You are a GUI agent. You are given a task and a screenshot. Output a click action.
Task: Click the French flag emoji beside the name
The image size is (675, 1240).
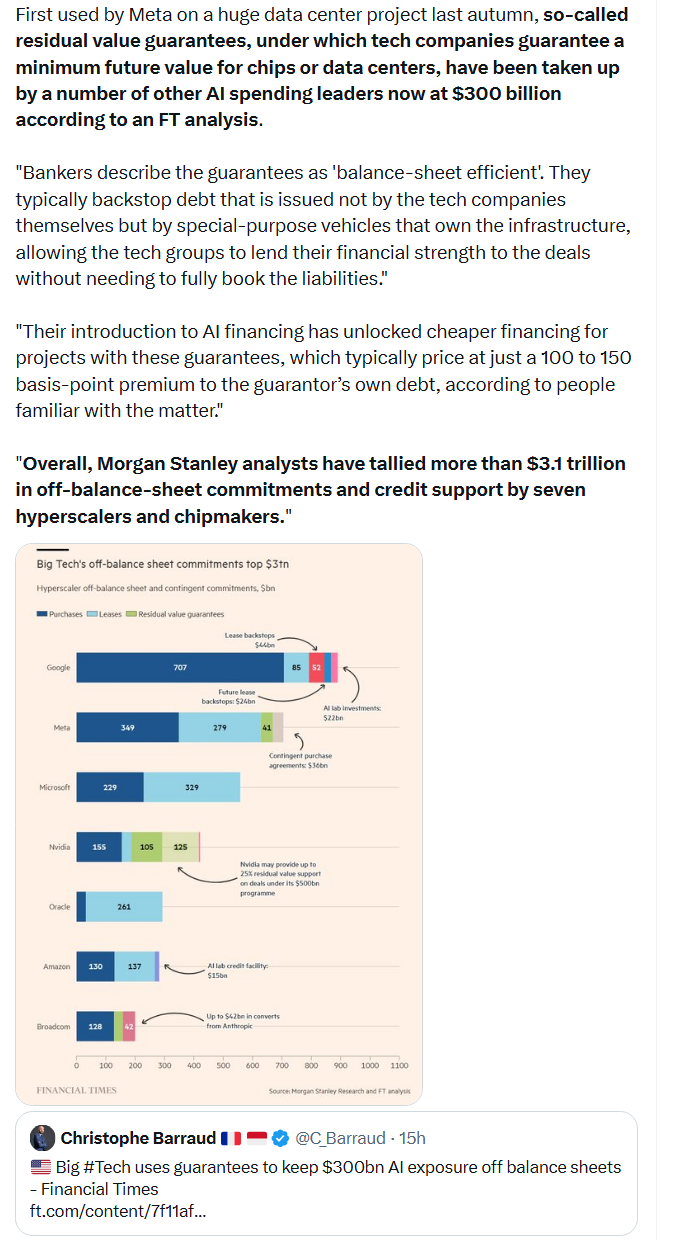pyautogui.click(x=231, y=1138)
